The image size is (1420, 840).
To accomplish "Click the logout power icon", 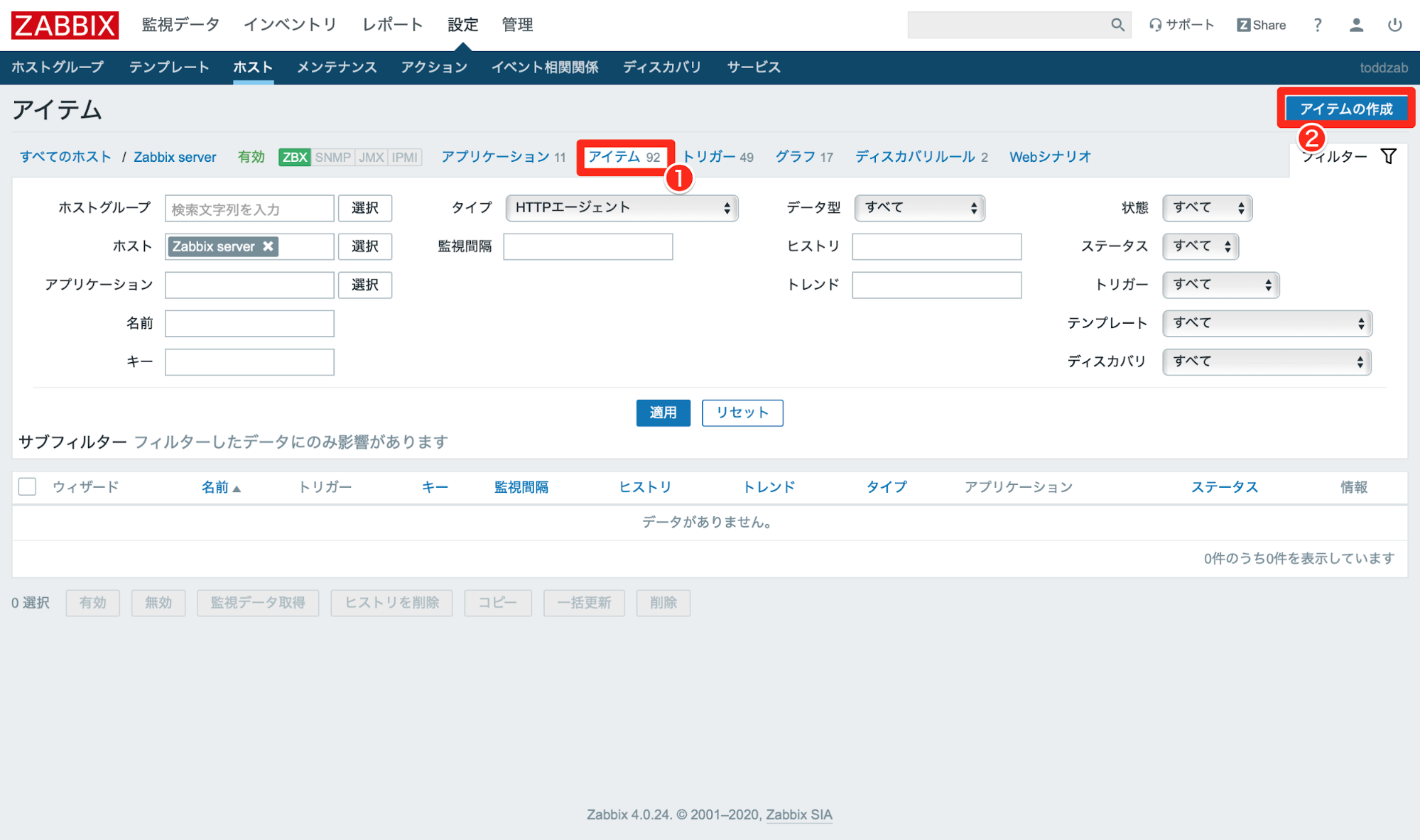I will click(x=1395, y=25).
